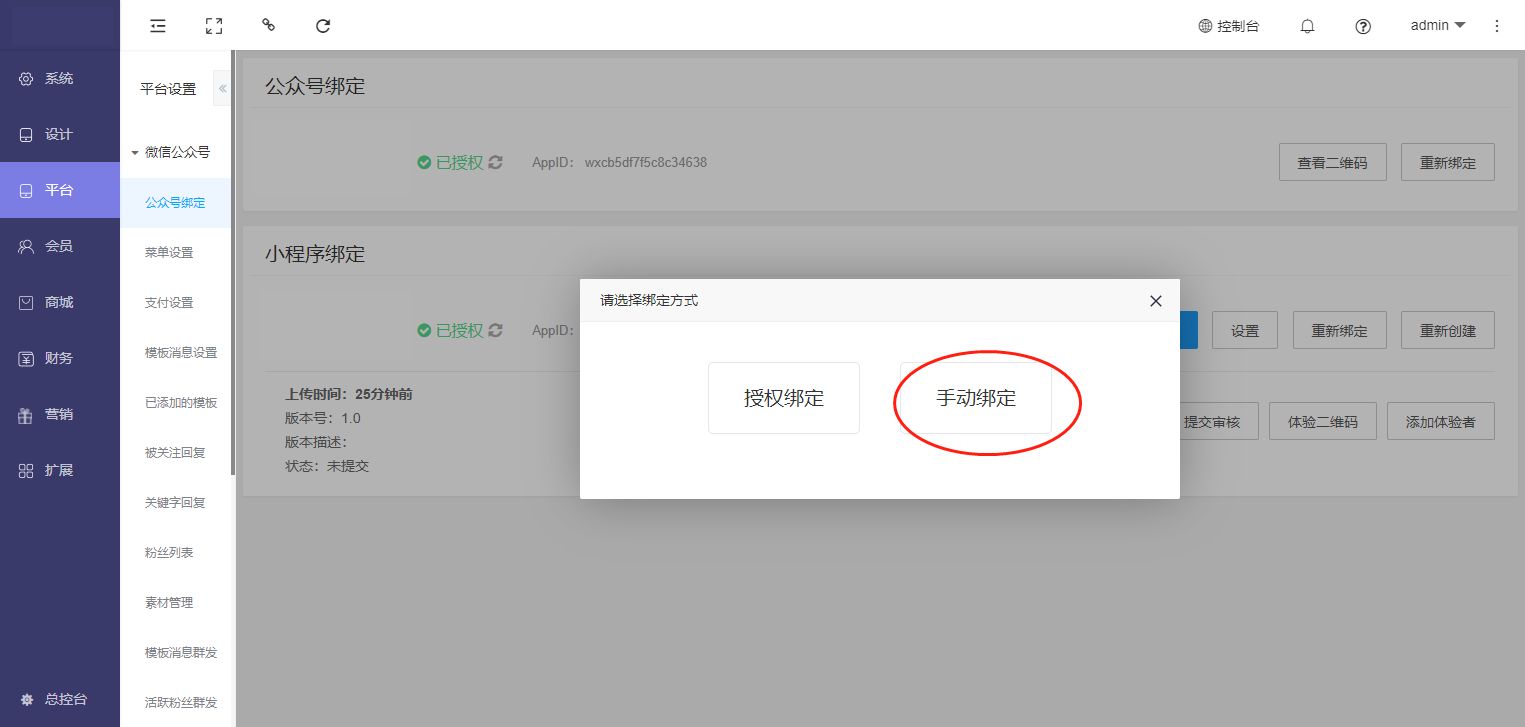
Task: Choose 手动绑定 binding method
Action: 976,398
